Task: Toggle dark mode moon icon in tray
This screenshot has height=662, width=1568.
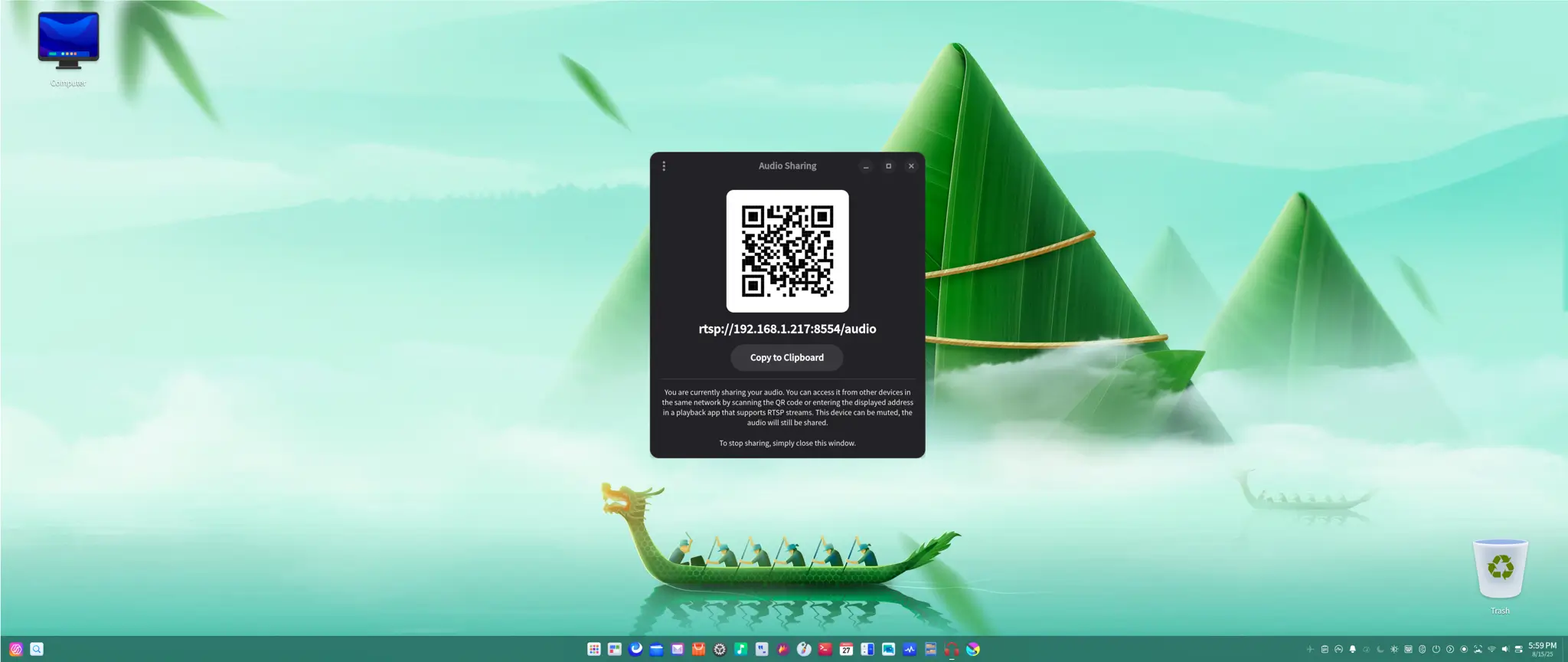Action: [1380, 650]
